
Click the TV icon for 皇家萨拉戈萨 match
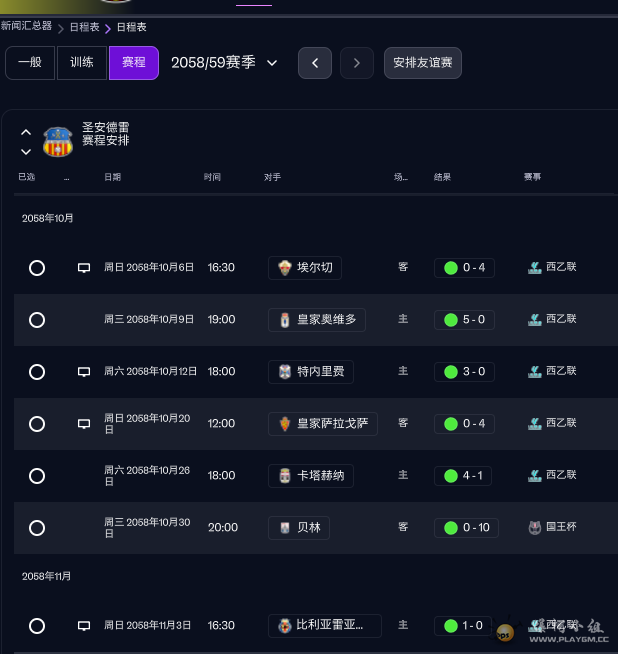(84, 424)
